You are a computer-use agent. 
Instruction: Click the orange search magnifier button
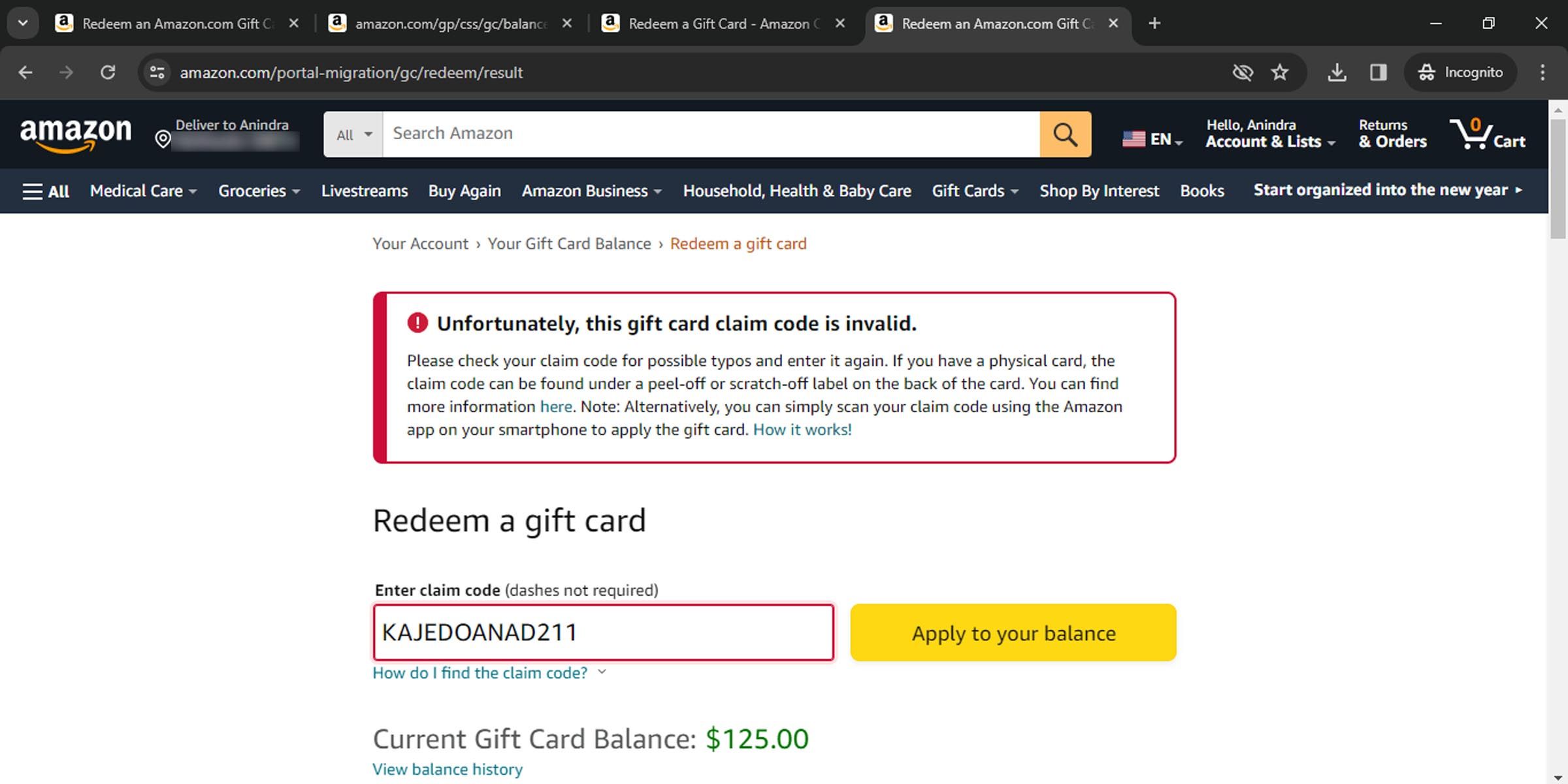pos(1065,135)
